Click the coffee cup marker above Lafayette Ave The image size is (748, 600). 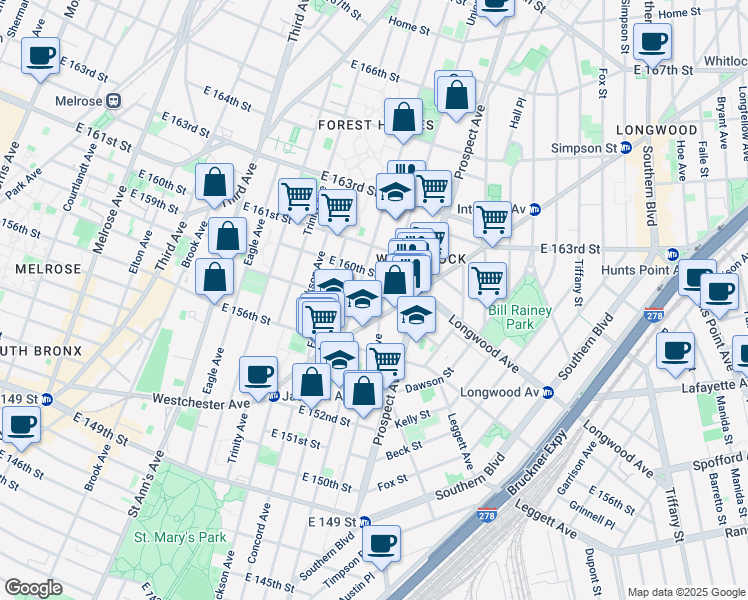point(675,352)
